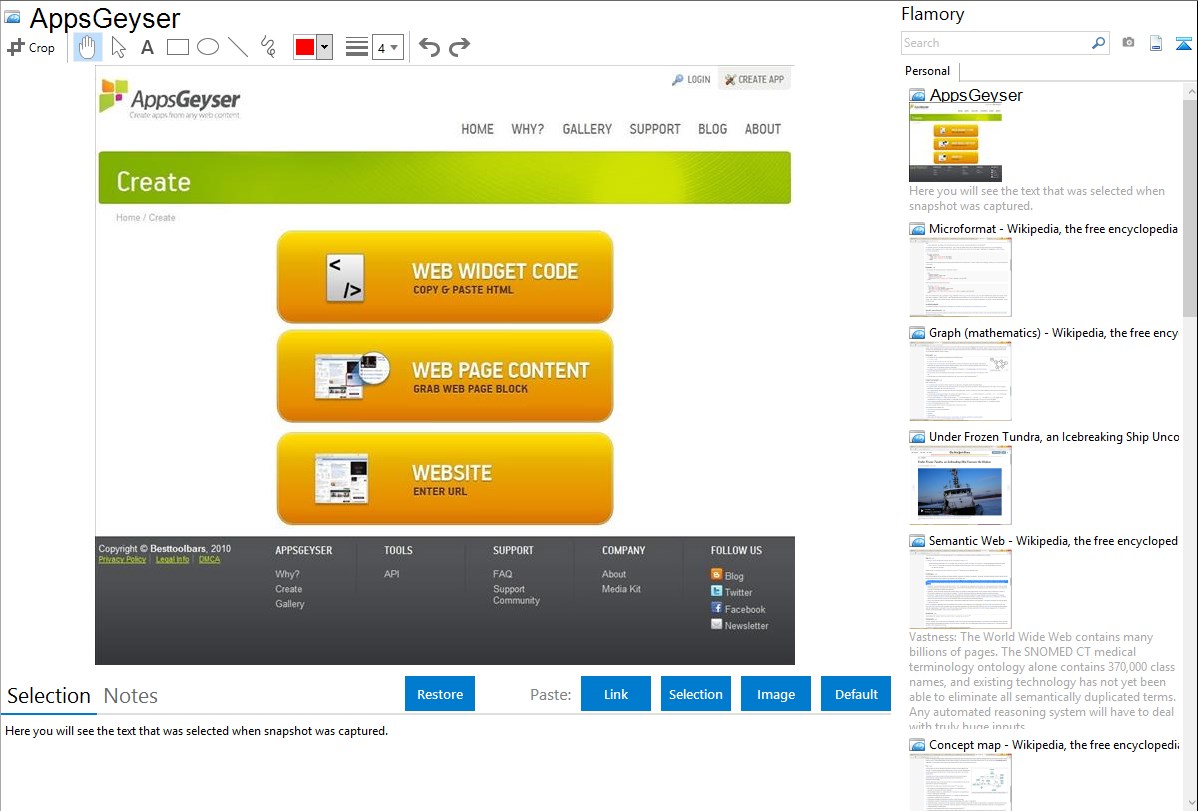Open the AppsGeyser snapshot thumbnail in sidebar
The width and height of the screenshot is (1198, 811).
tap(955, 143)
